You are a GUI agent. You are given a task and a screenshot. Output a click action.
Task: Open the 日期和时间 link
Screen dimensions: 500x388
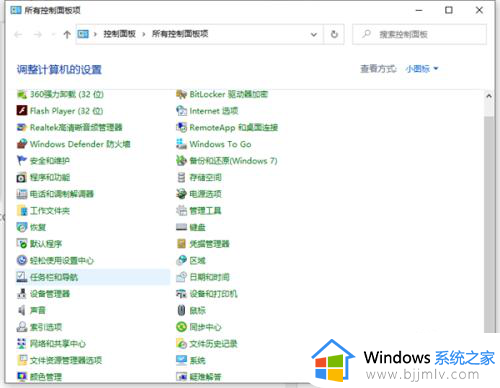[209, 277]
